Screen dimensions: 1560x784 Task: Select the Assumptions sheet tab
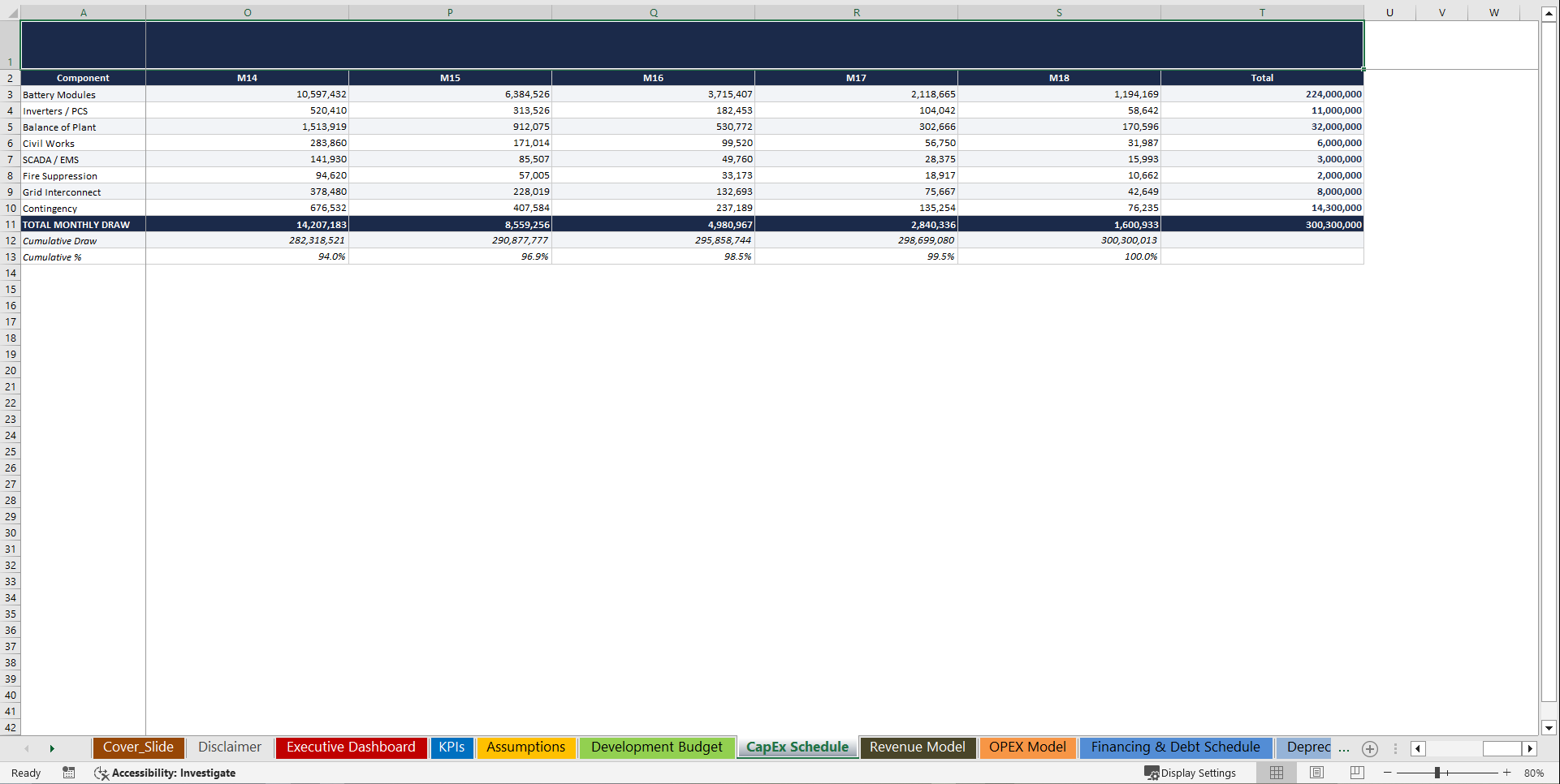click(x=526, y=747)
